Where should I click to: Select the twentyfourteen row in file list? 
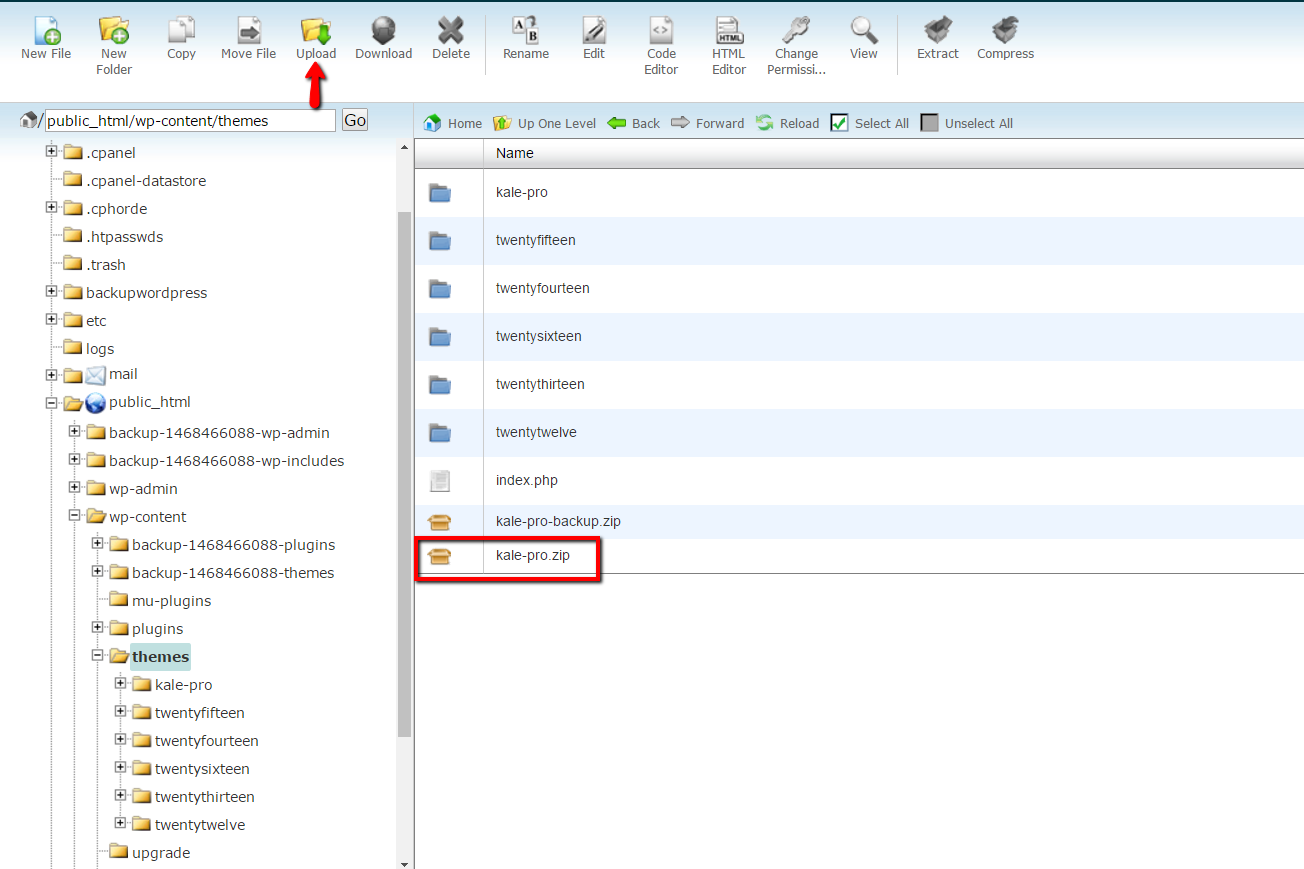tap(859, 288)
